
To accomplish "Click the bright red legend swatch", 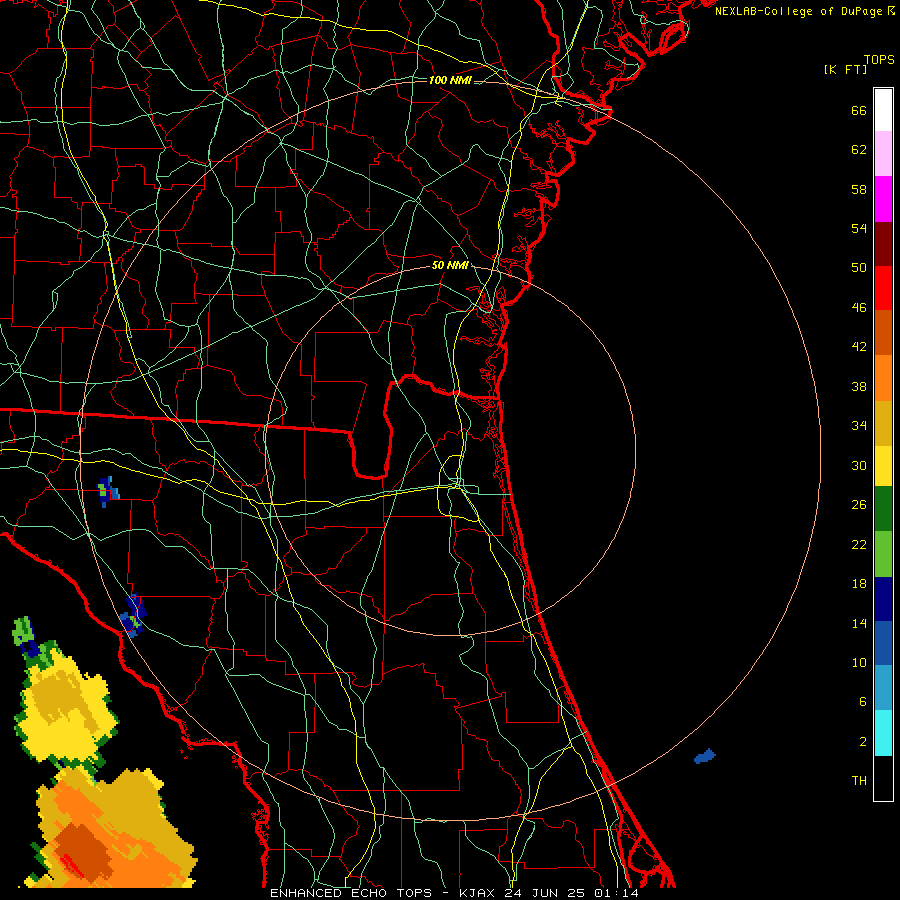I will [883, 288].
